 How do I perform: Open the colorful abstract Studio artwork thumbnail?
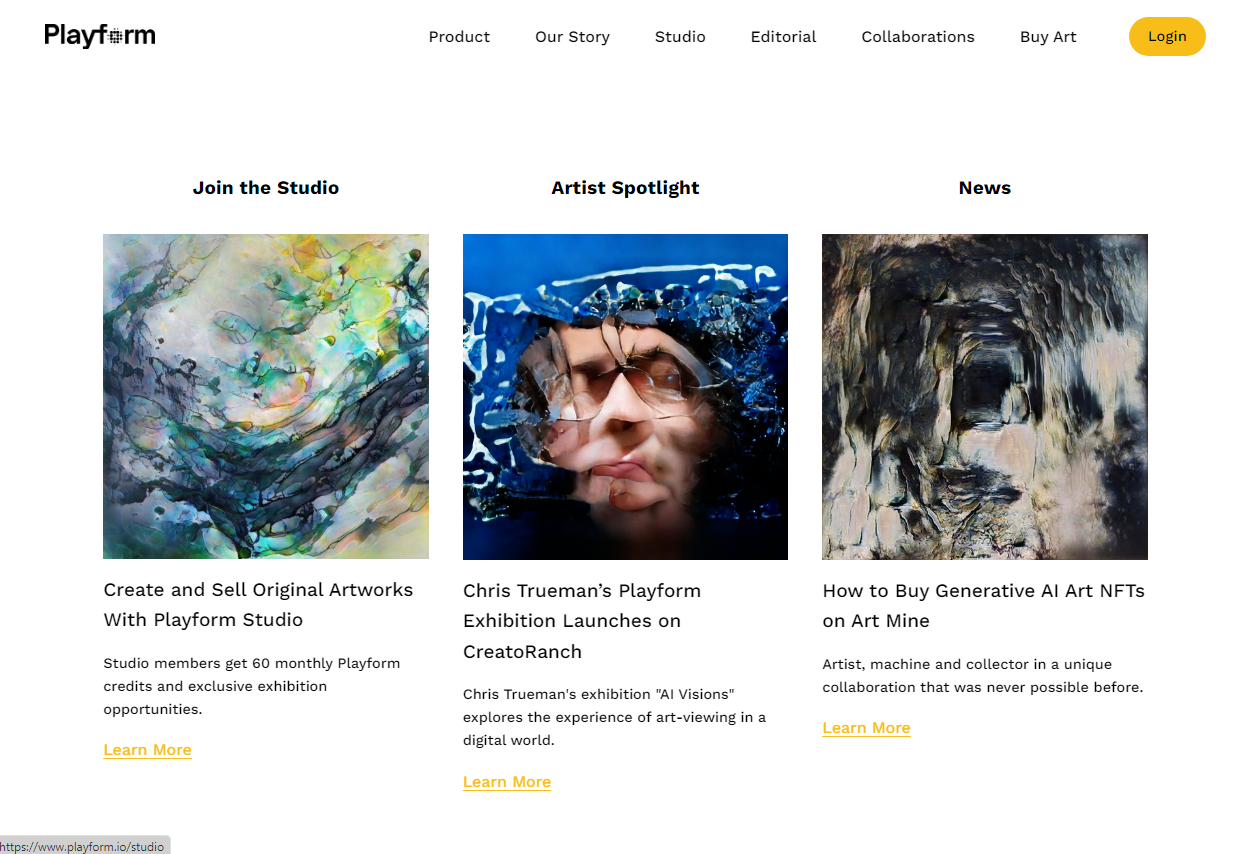click(266, 396)
